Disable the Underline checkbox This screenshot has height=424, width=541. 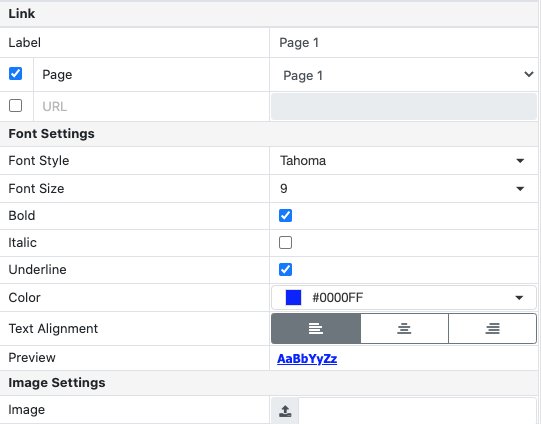pyautogui.click(x=285, y=269)
